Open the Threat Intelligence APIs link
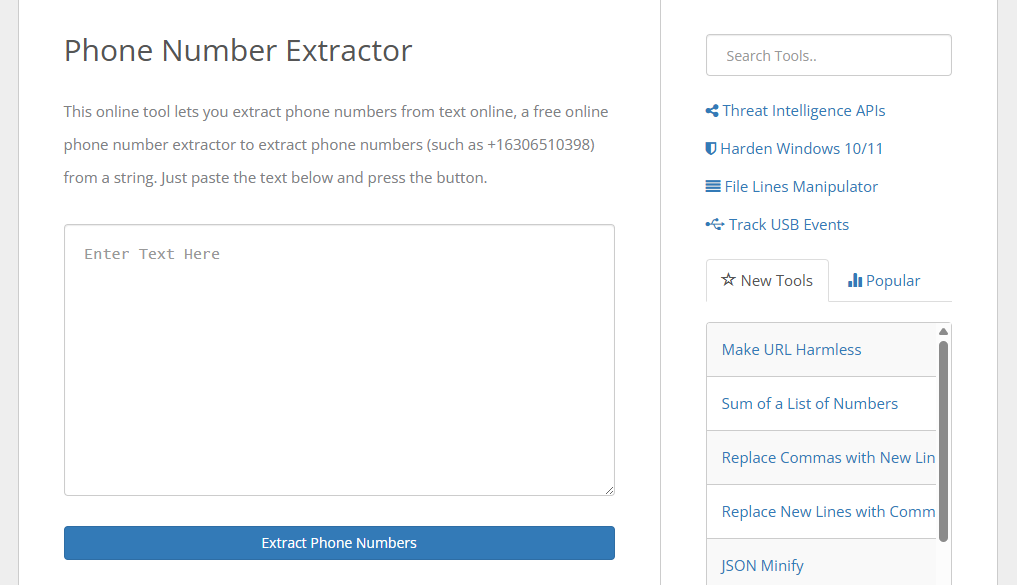The width and height of the screenshot is (1017, 585). pyautogui.click(x=802, y=110)
